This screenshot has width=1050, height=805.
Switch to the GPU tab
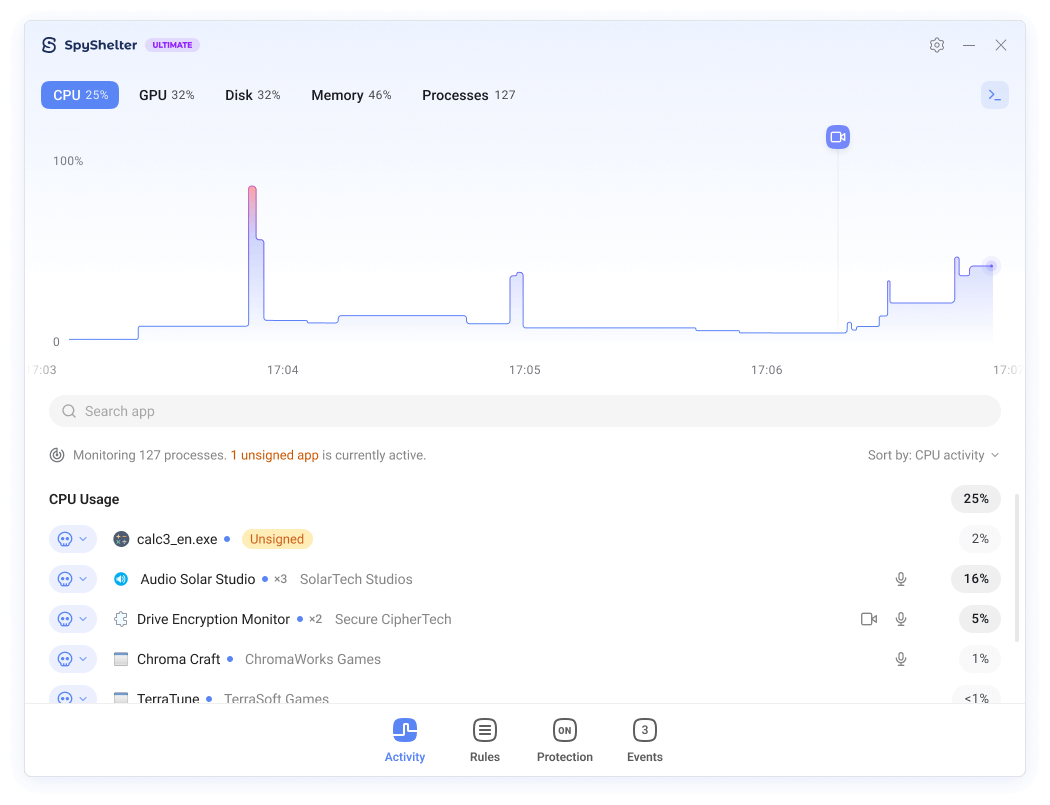pos(166,95)
